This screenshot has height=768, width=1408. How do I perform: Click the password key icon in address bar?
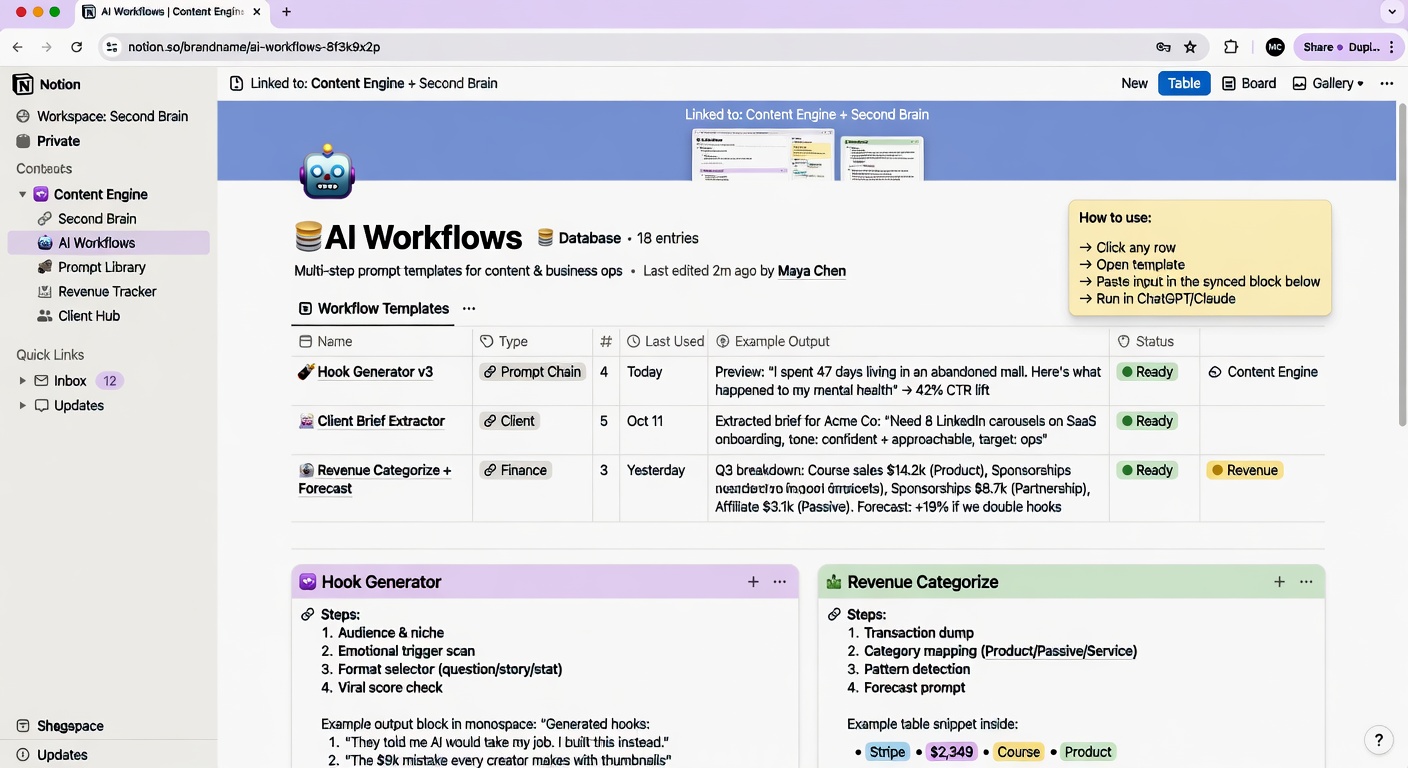(1163, 47)
